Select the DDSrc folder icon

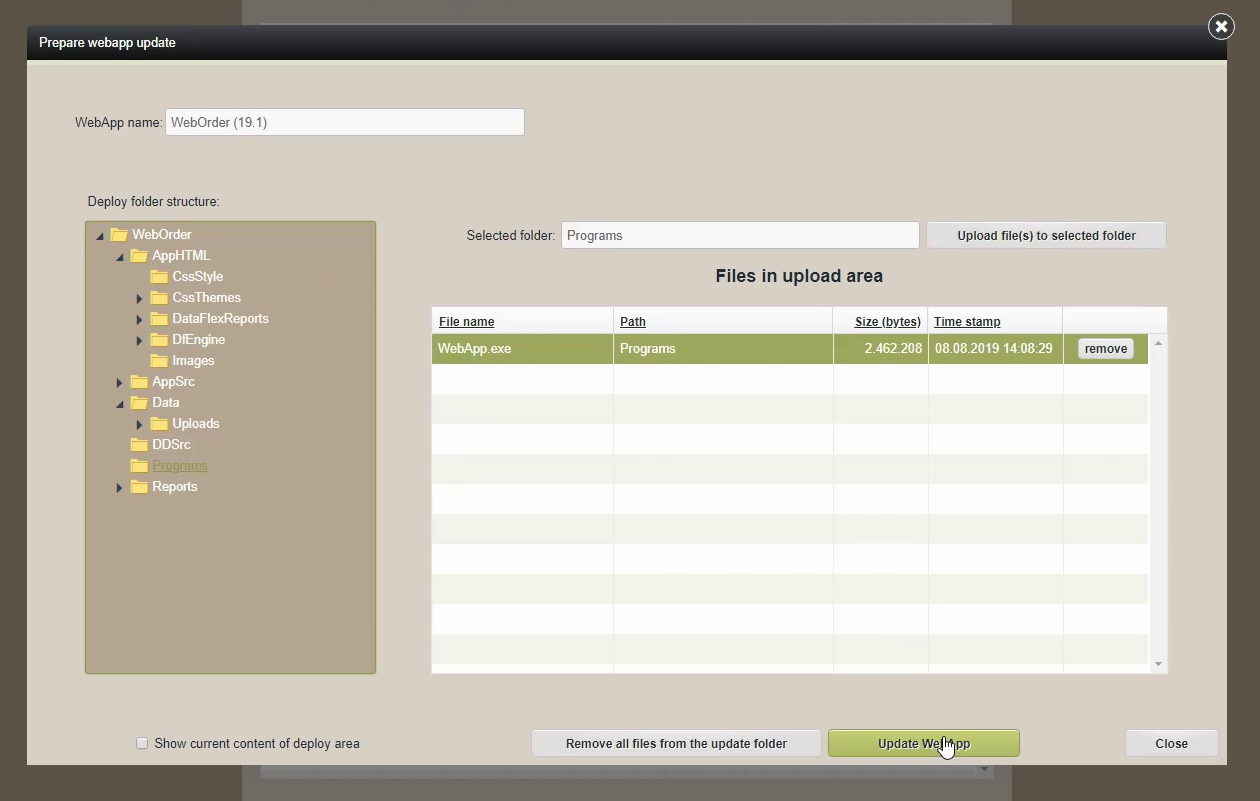139,445
